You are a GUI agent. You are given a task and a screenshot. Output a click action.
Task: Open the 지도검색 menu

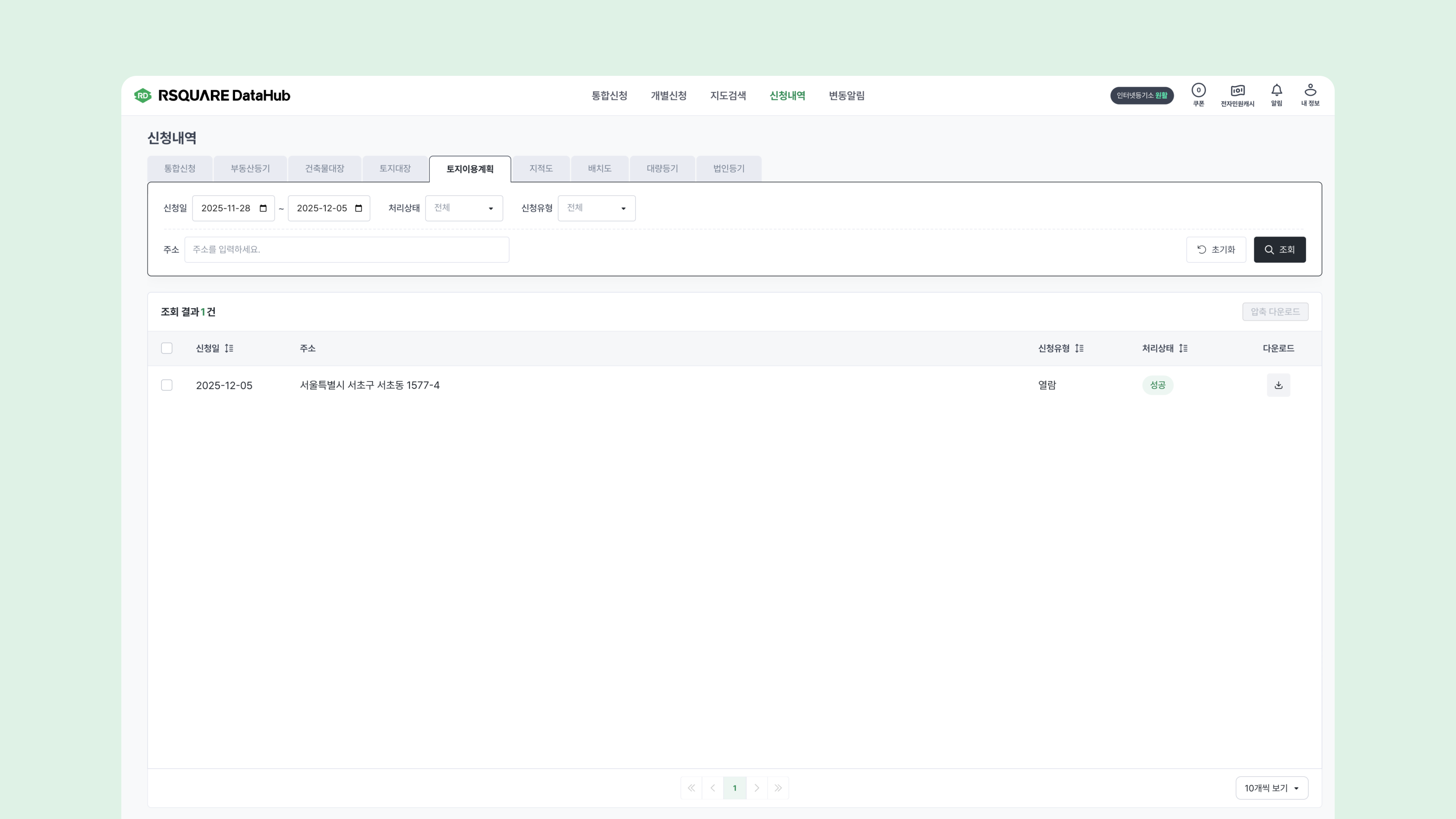tap(728, 96)
